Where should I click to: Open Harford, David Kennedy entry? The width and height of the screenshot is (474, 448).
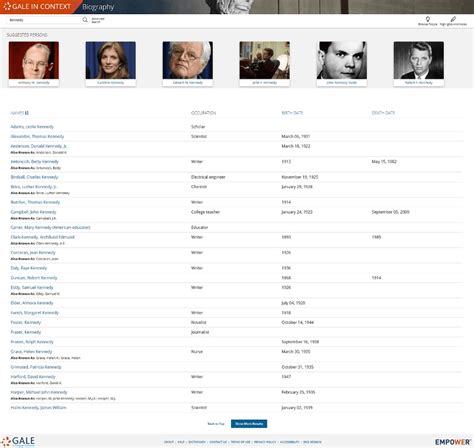click(33, 377)
